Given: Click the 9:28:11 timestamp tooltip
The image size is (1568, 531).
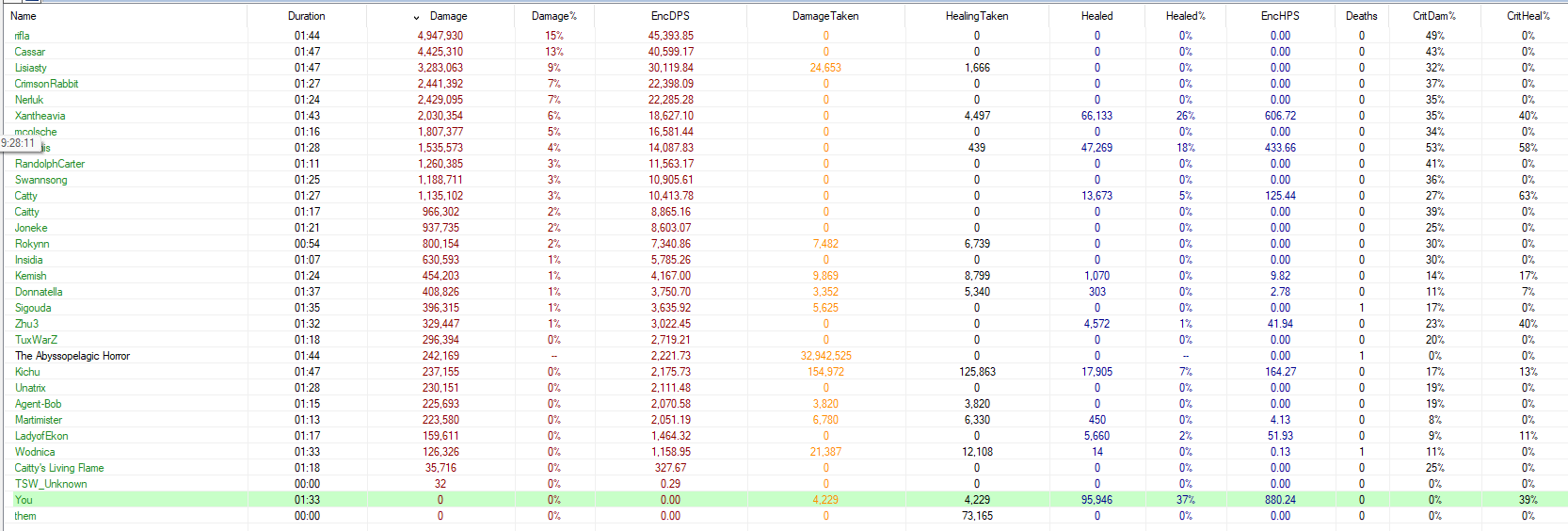Looking at the screenshot, I should pos(18,143).
